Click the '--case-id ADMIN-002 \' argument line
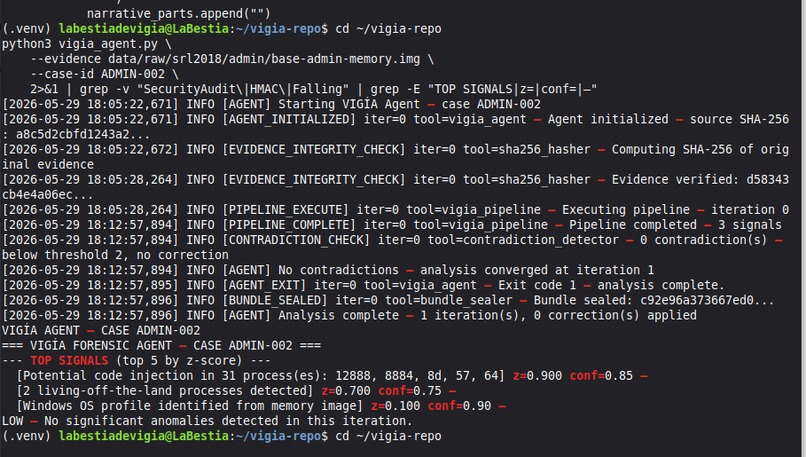Screen dimensions: 806x457 click(x=104, y=74)
